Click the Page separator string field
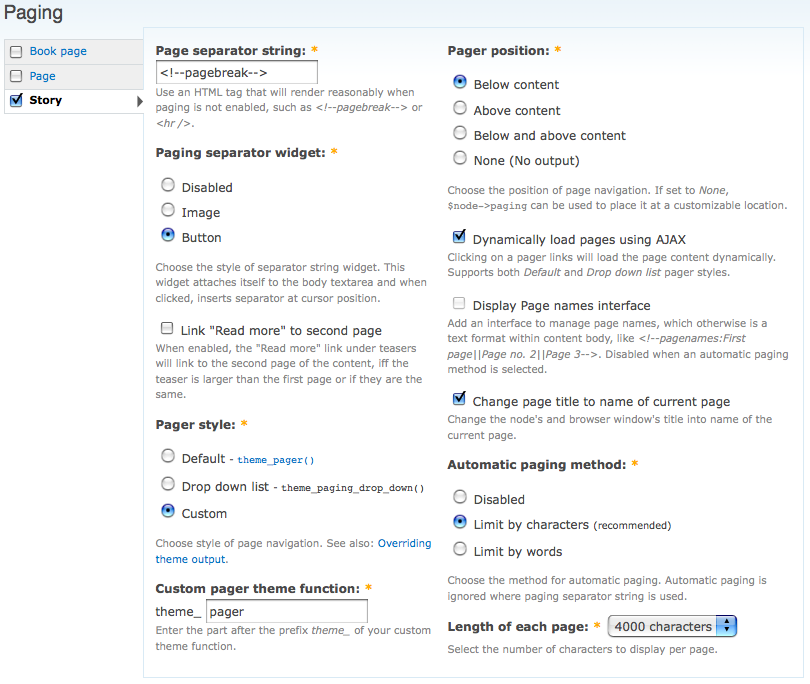The height and width of the screenshot is (684, 810). coord(237,72)
